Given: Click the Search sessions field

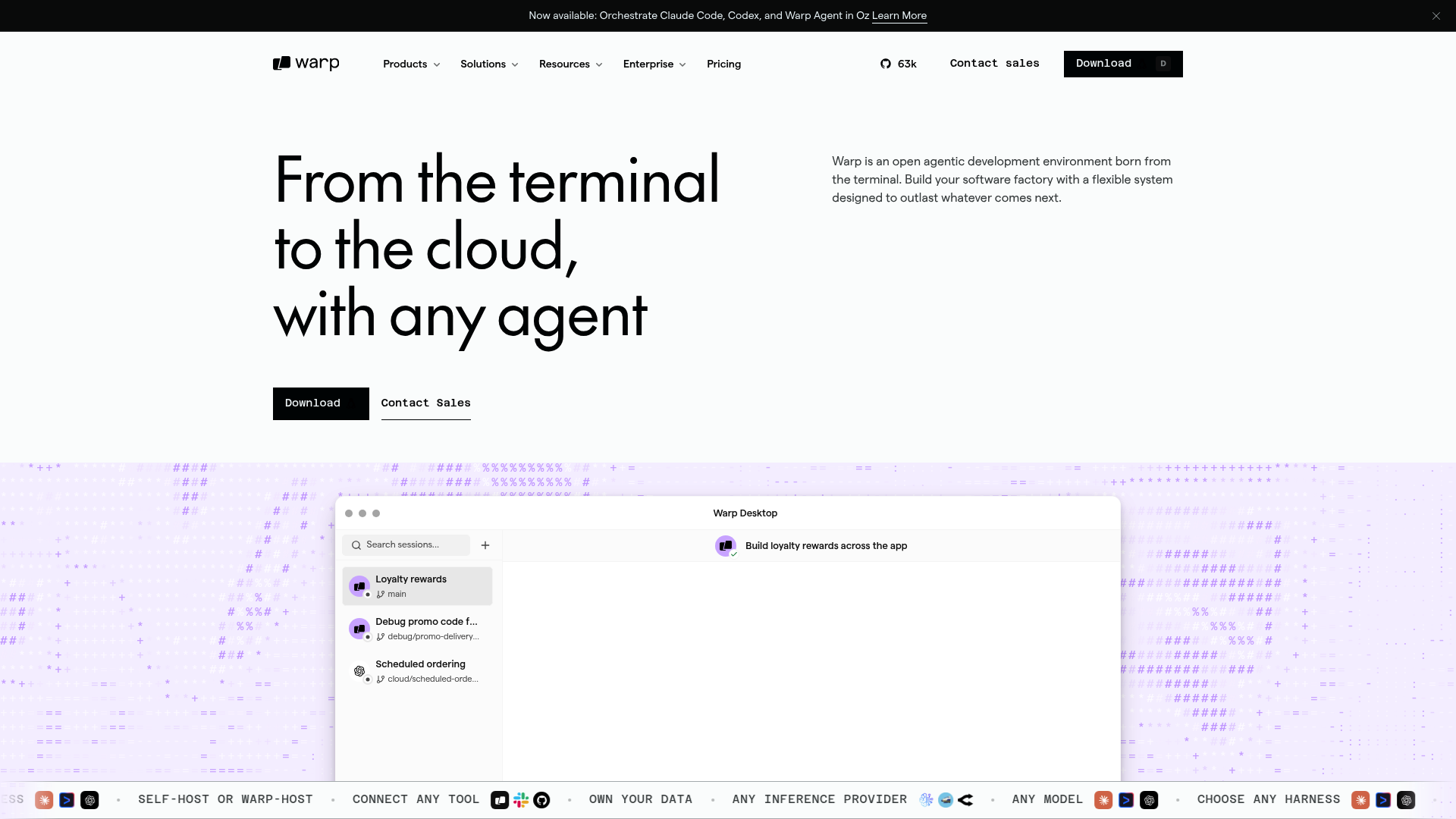Looking at the screenshot, I should [406, 545].
